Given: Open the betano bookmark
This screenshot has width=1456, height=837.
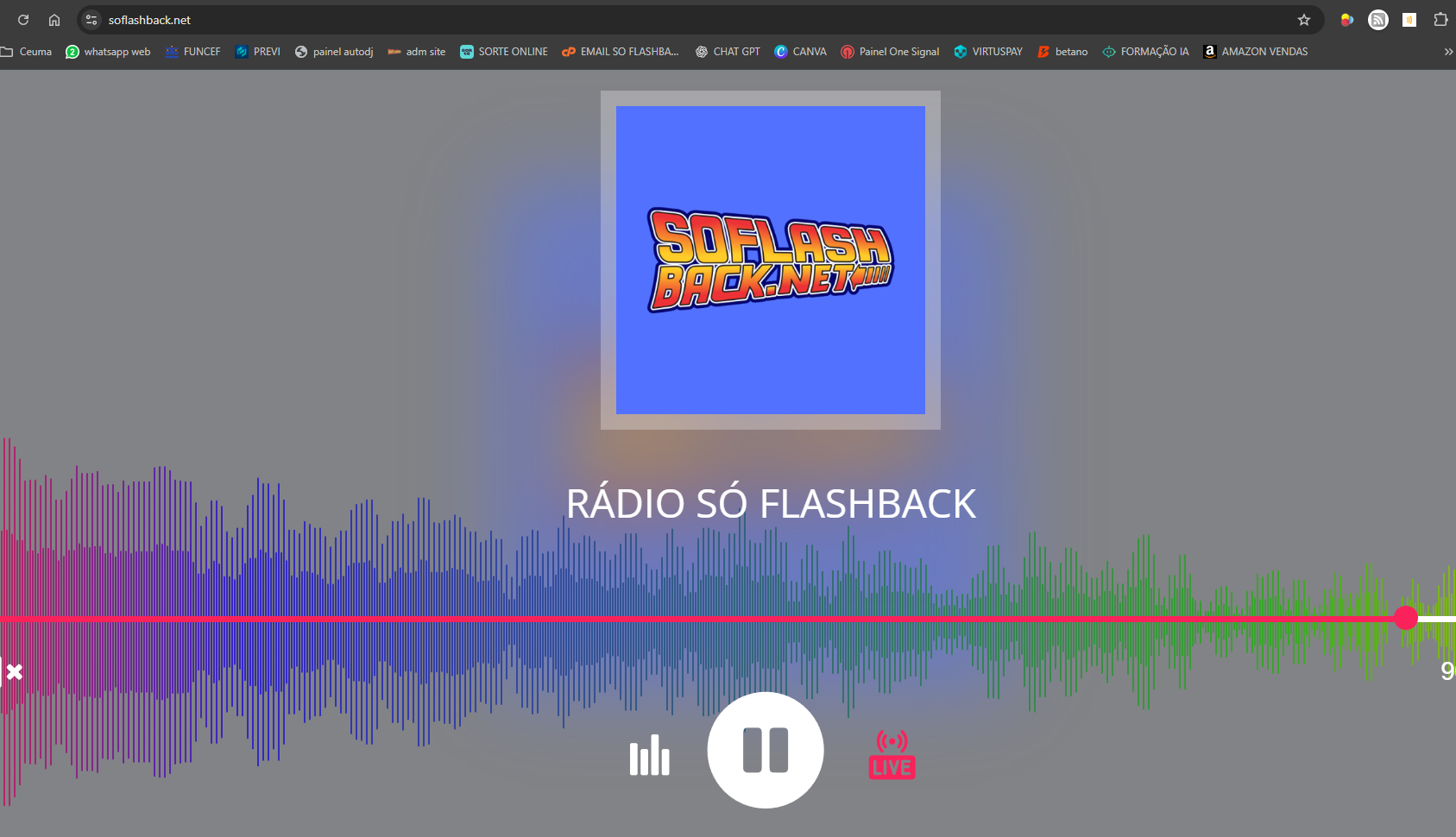Looking at the screenshot, I should 1062,52.
